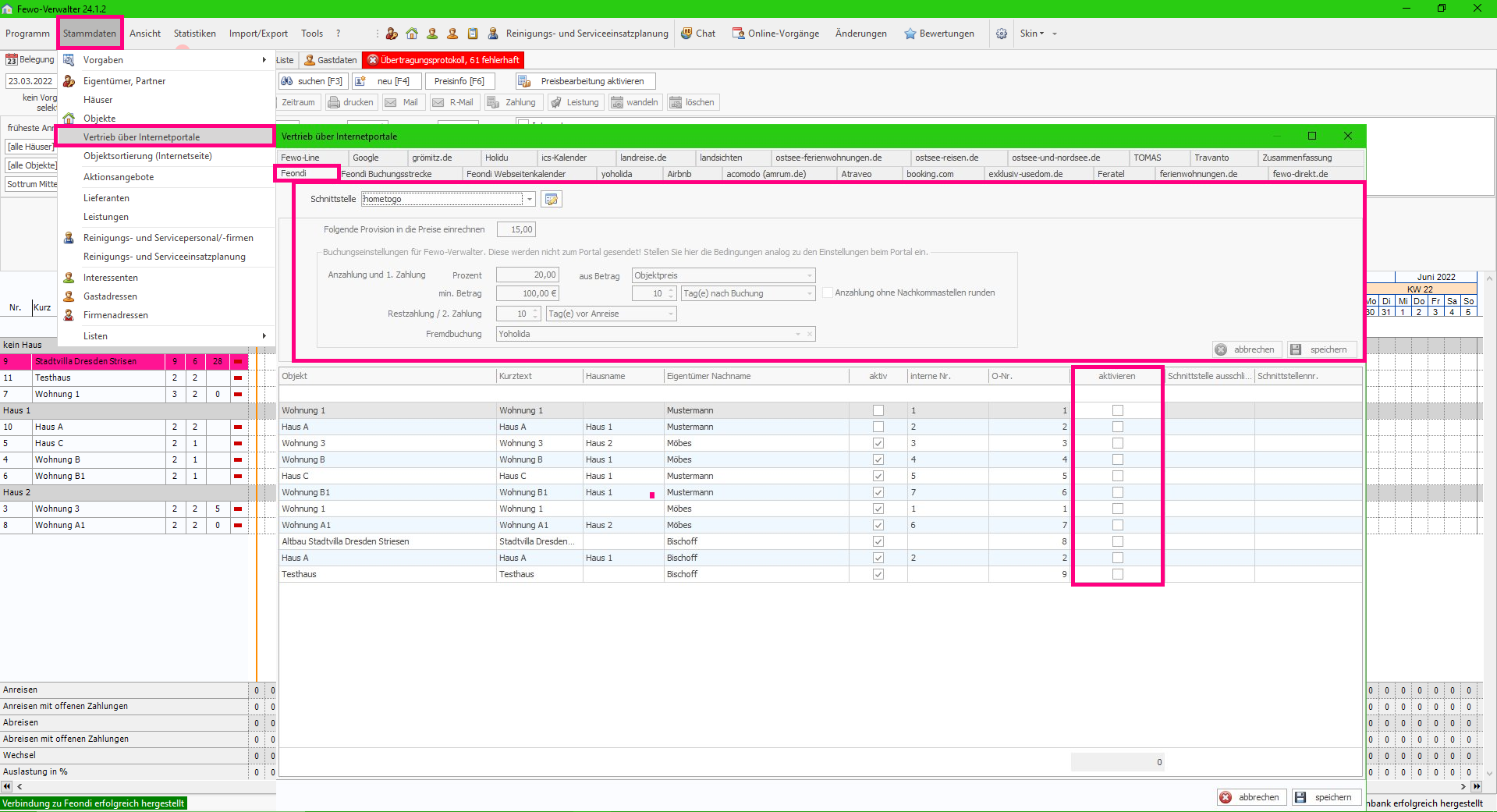The height and width of the screenshot is (812, 1497).
Task: Open the Objektpreis dropdown
Action: point(809,275)
